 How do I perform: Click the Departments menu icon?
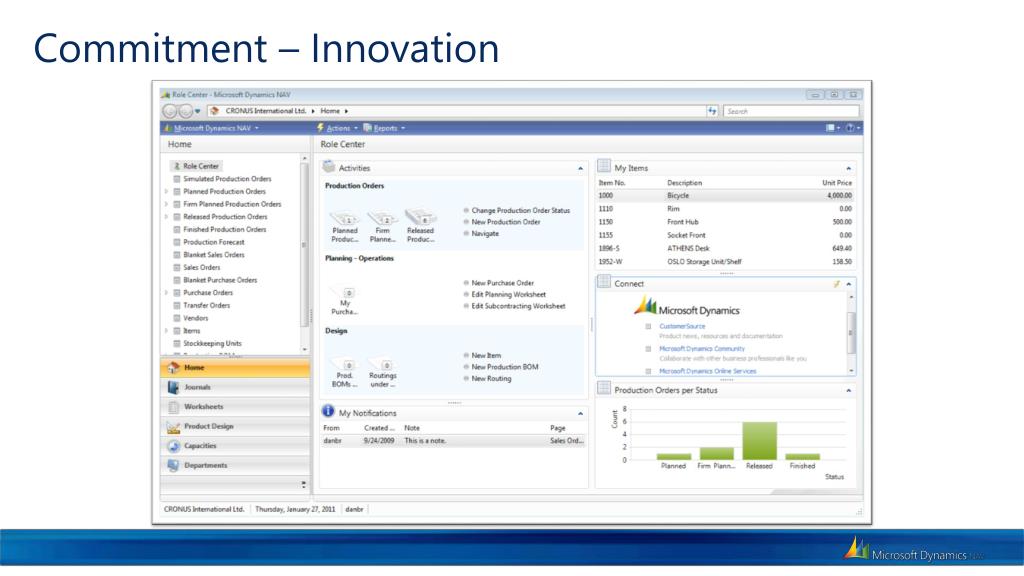pos(173,466)
